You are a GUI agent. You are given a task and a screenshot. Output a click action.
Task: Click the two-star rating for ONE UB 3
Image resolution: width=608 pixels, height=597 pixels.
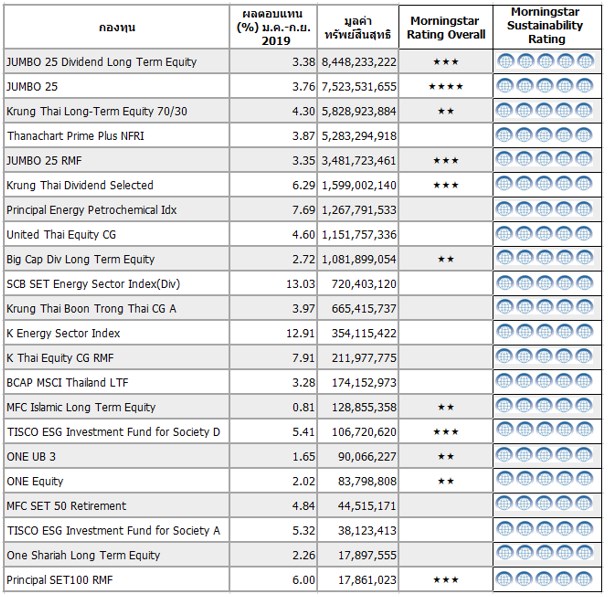[x=446, y=456]
